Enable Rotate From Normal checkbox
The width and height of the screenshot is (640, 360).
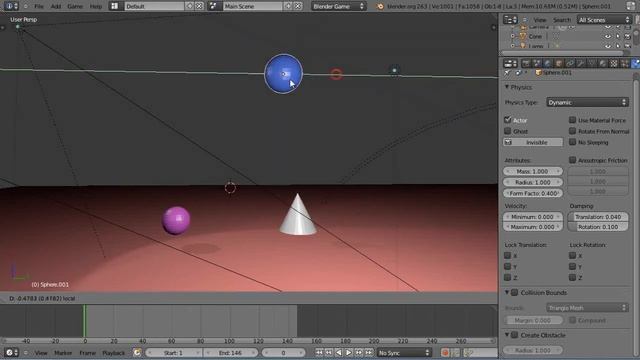pos(572,131)
